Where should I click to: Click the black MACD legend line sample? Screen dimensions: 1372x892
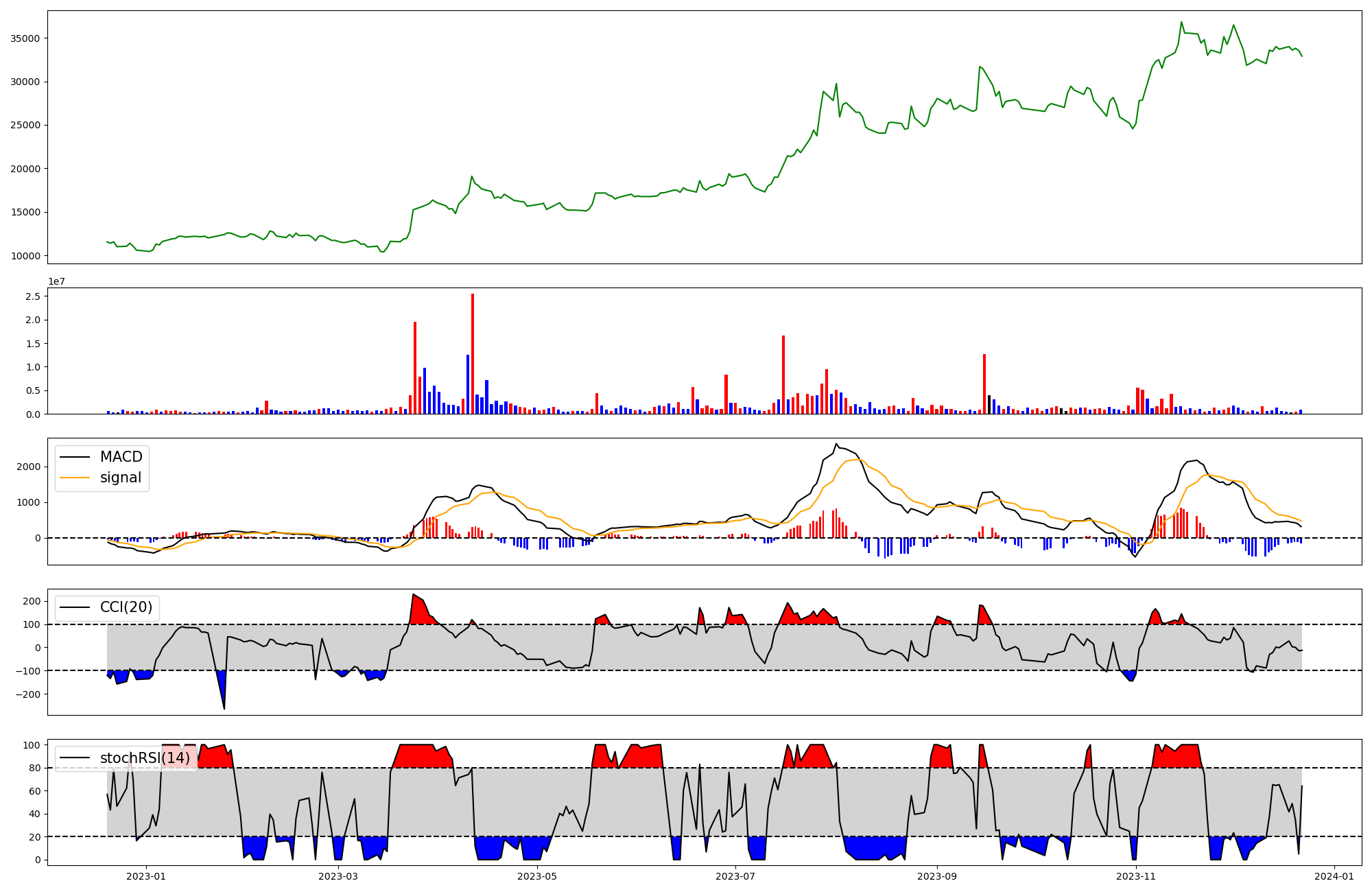click(x=75, y=457)
